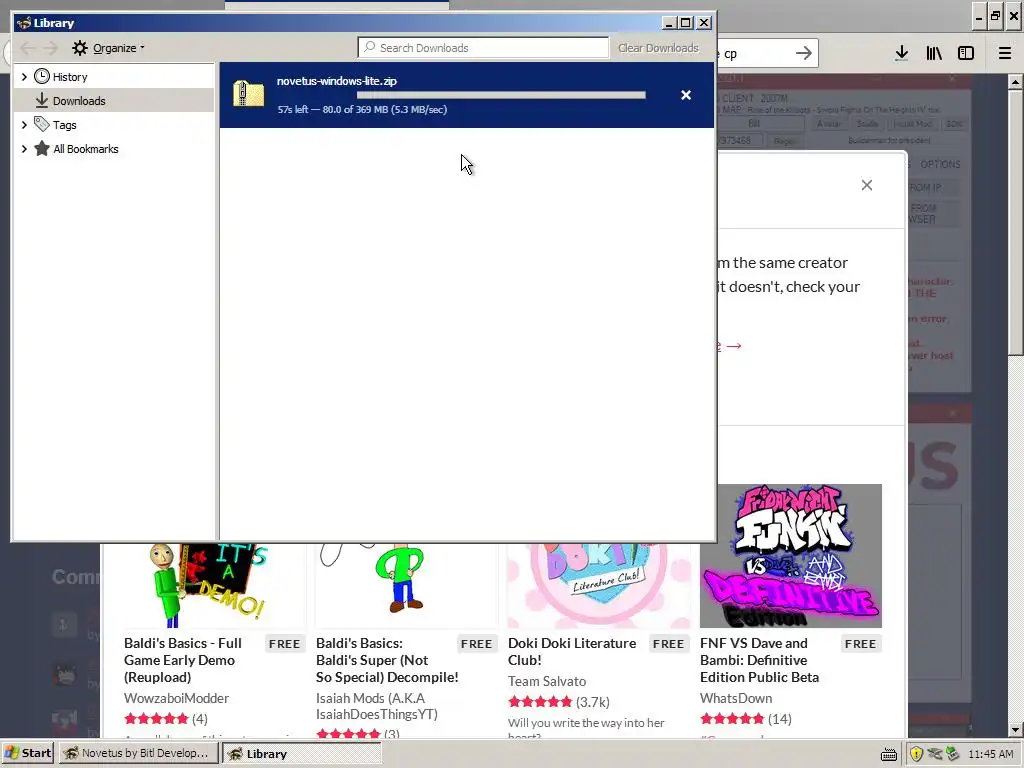The image size is (1024, 768).
Task: Select History in the Library sidebar
Action: [70, 77]
